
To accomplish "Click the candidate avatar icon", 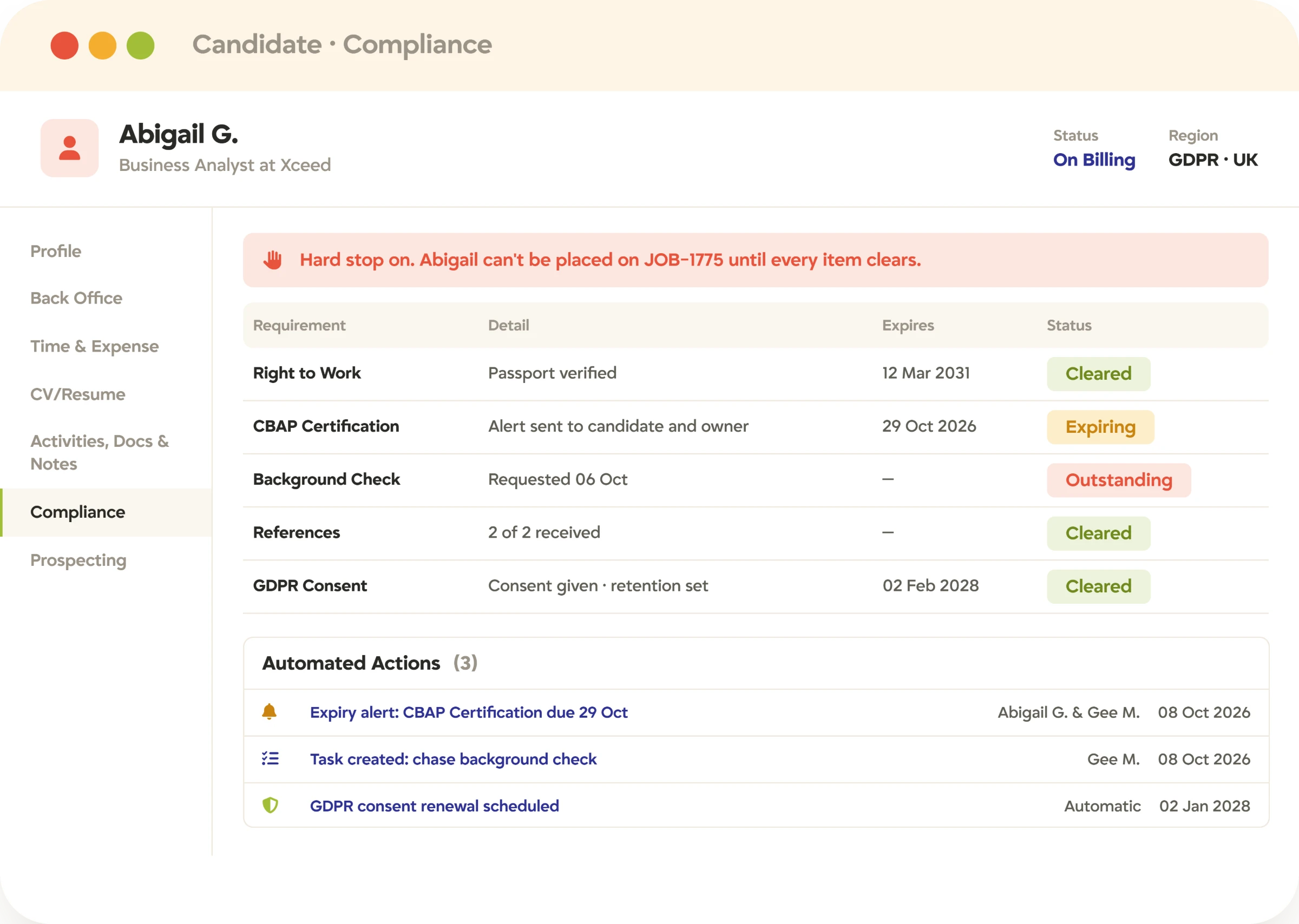I will coord(69,148).
